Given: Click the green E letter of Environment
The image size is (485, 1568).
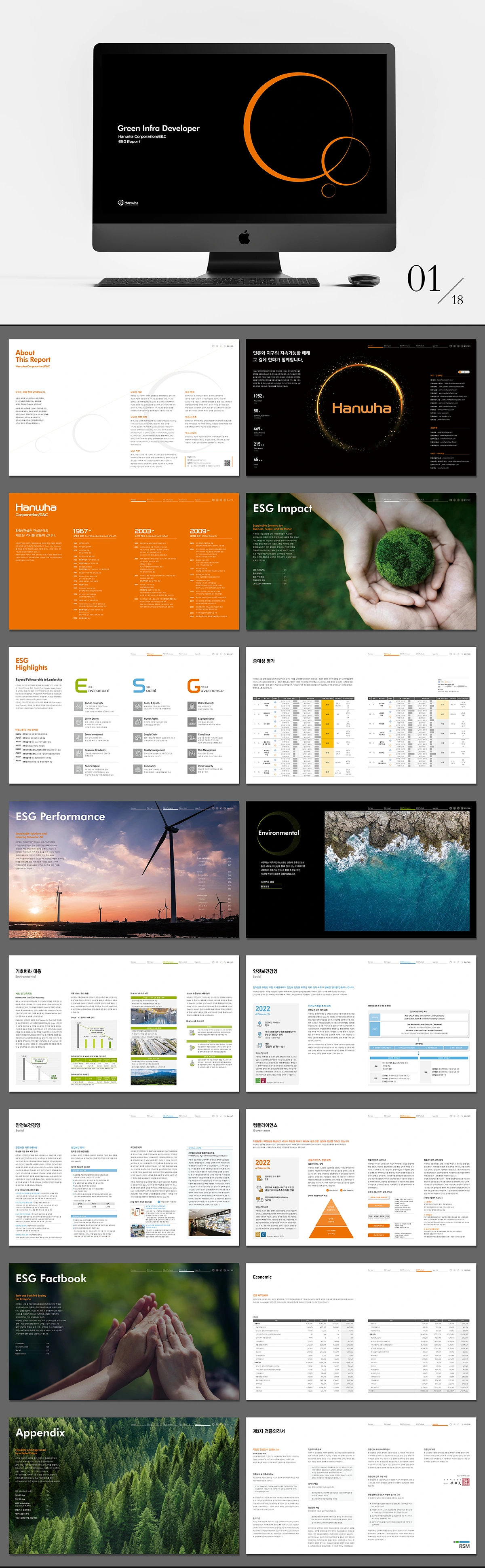Looking at the screenshot, I should tap(82, 685).
